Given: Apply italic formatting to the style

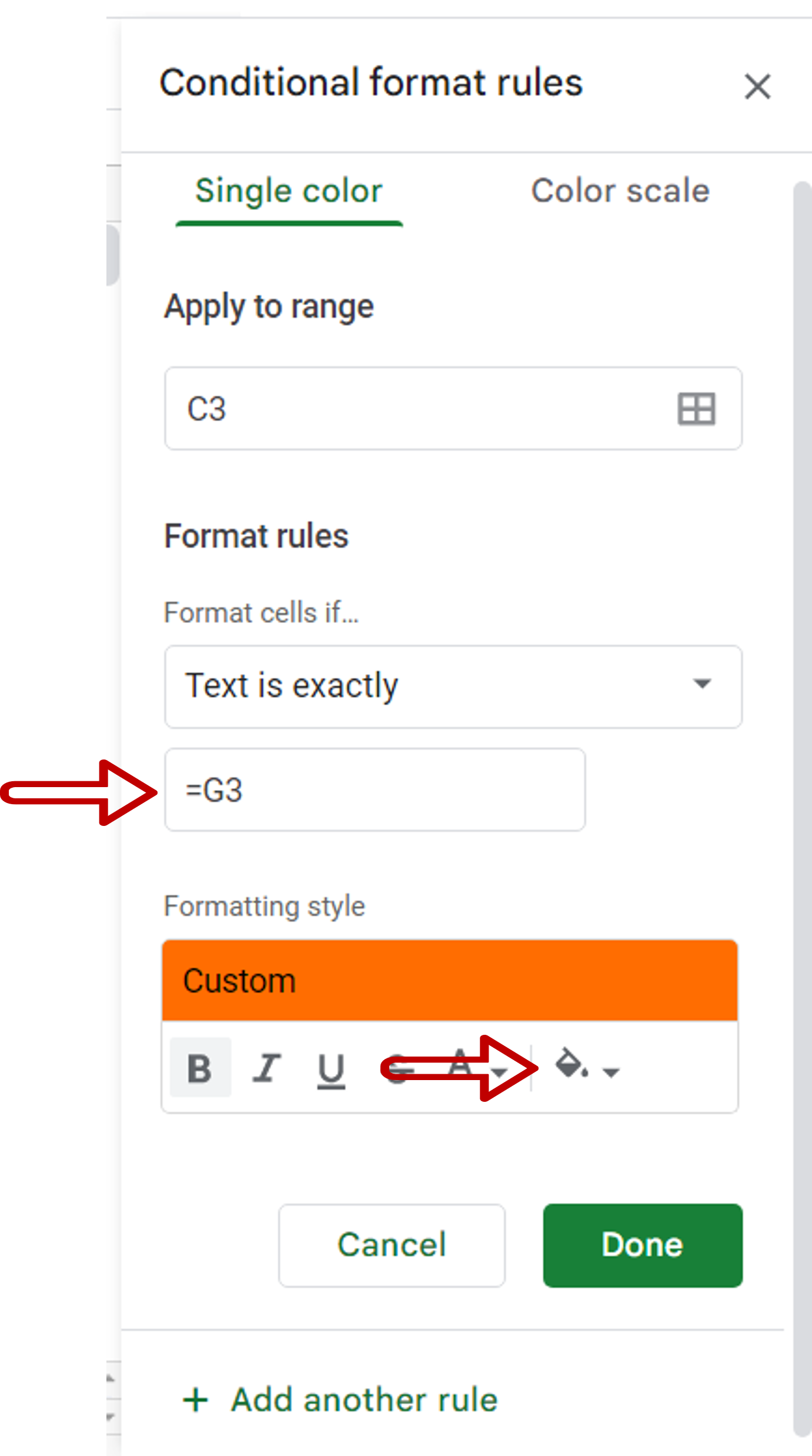Looking at the screenshot, I should pyautogui.click(x=266, y=1068).
